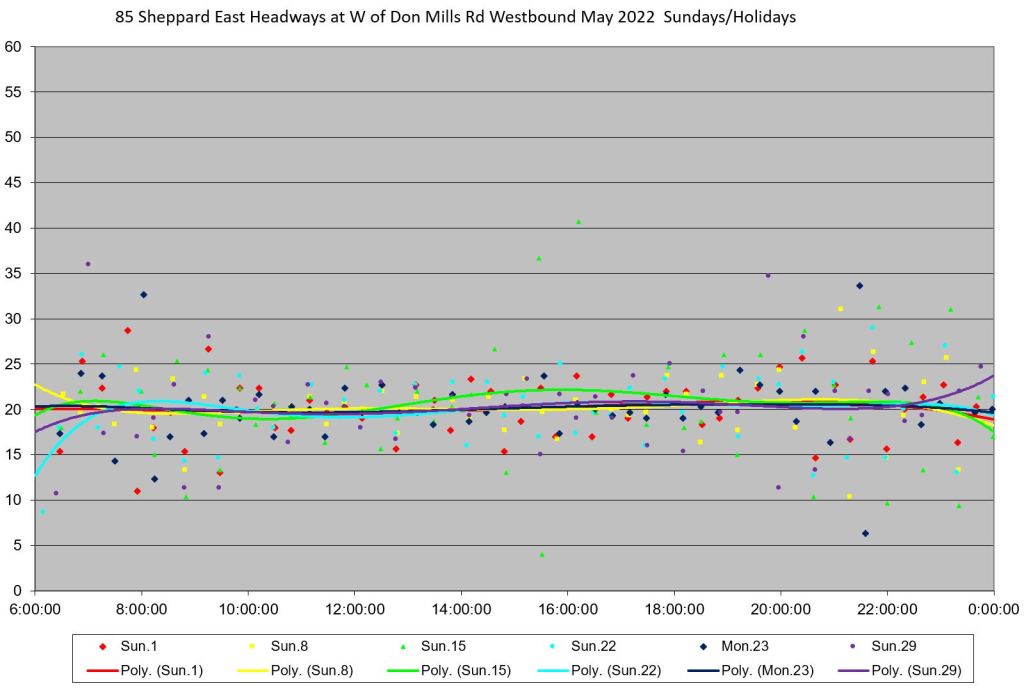Click the navy diamond Mon.23 legend marker
The height and width of the screenshot is (688, 1024).
[x=717, y=648]
